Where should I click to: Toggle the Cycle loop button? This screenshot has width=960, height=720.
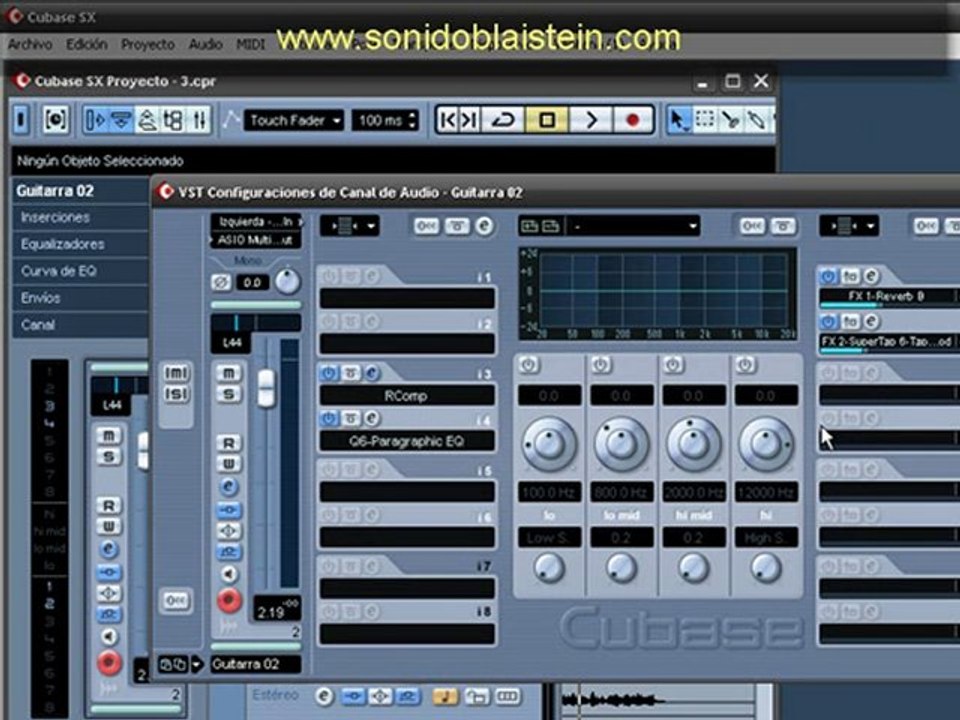coord(503,119)
